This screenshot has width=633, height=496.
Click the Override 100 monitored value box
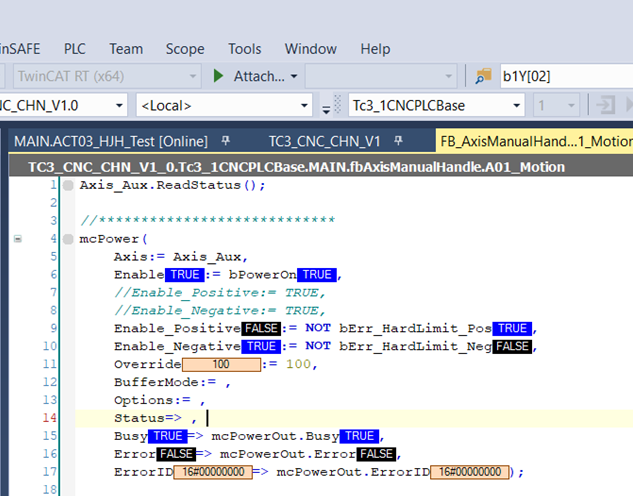221,364
